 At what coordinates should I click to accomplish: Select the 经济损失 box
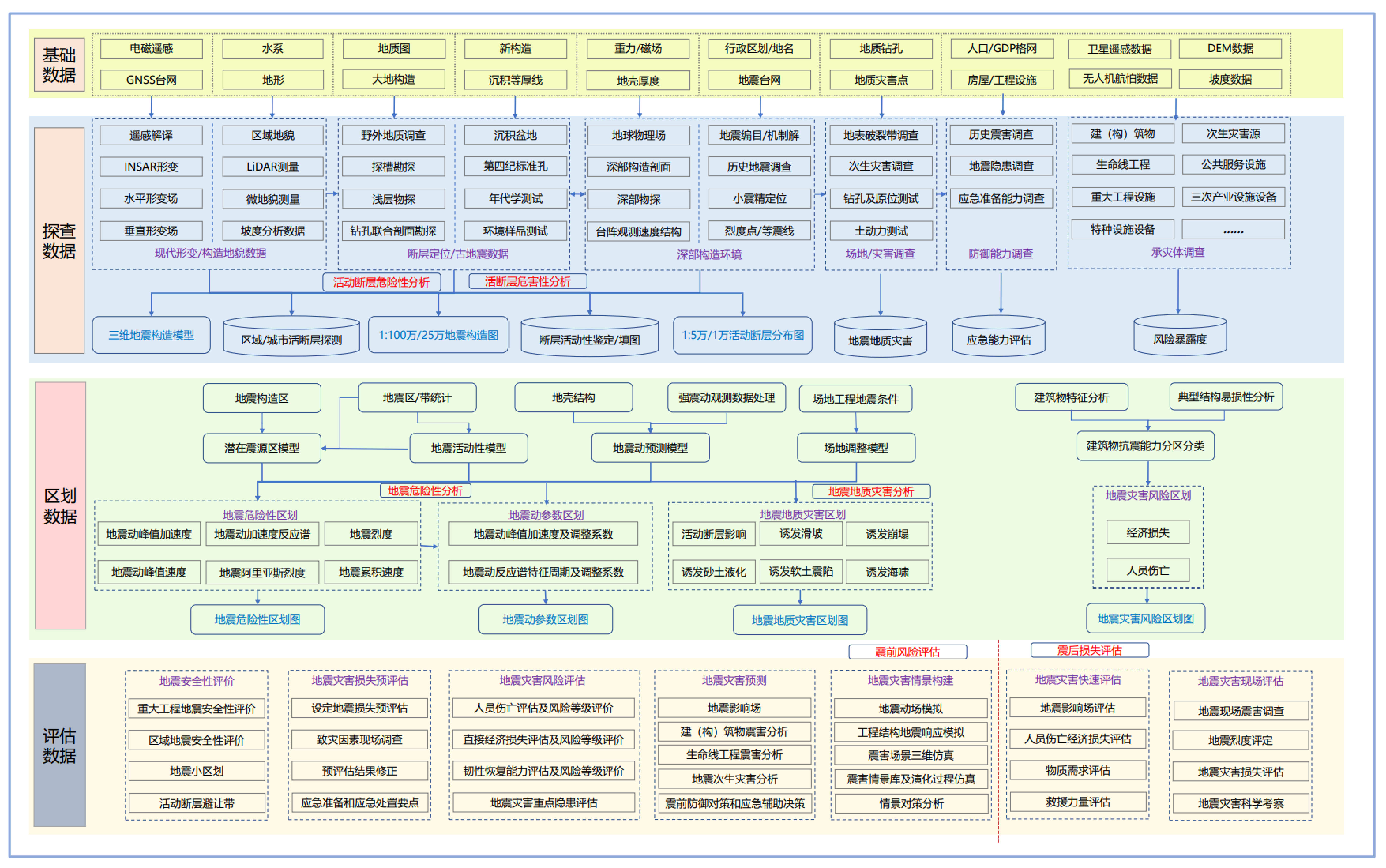click(1148, 532)
